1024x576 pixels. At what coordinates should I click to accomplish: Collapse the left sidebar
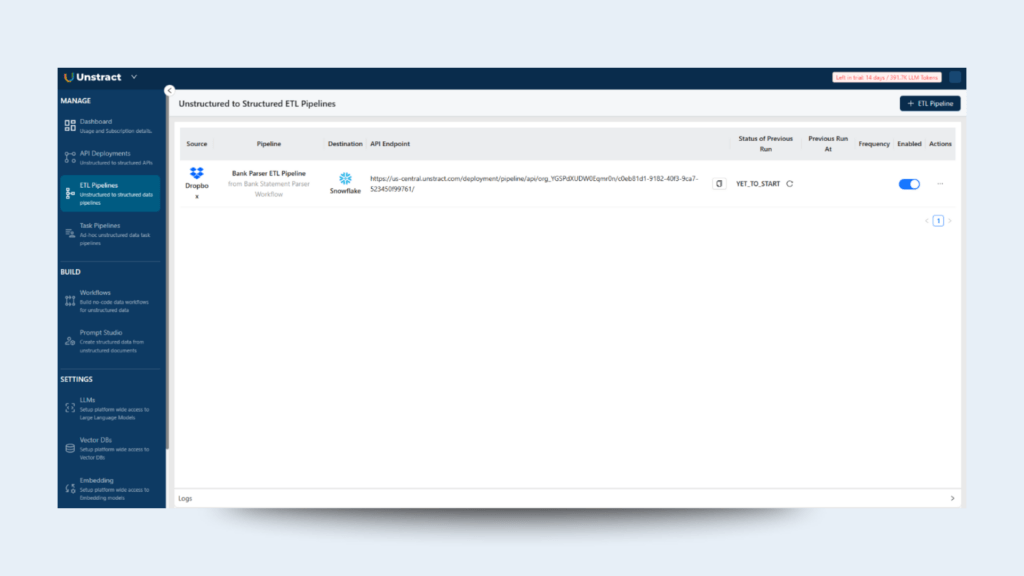click(169, 90)
